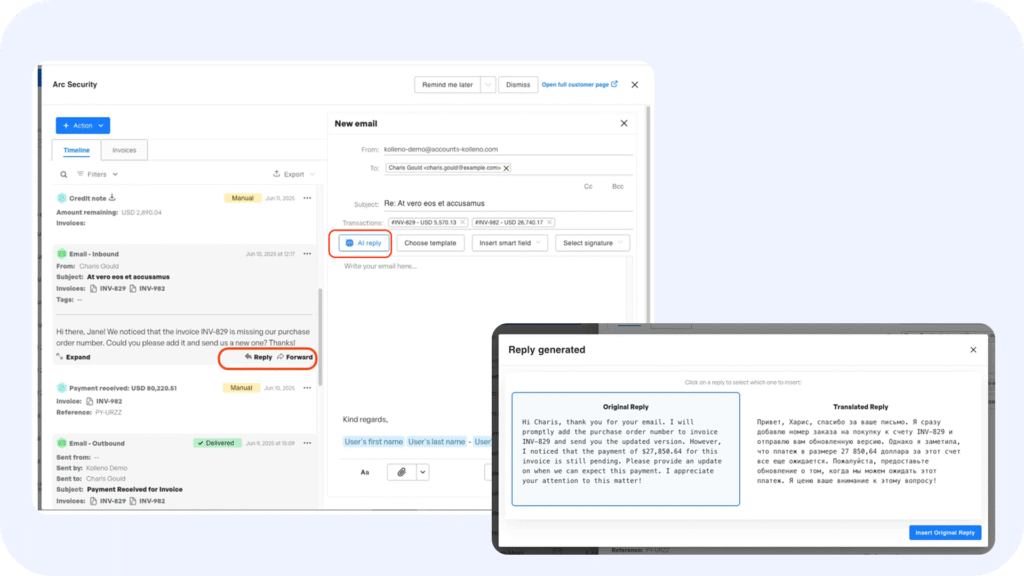Open the full customer page link
The width and height of the screenshot is (1024, 576).
pyautogui.click(x=579, y=85)
